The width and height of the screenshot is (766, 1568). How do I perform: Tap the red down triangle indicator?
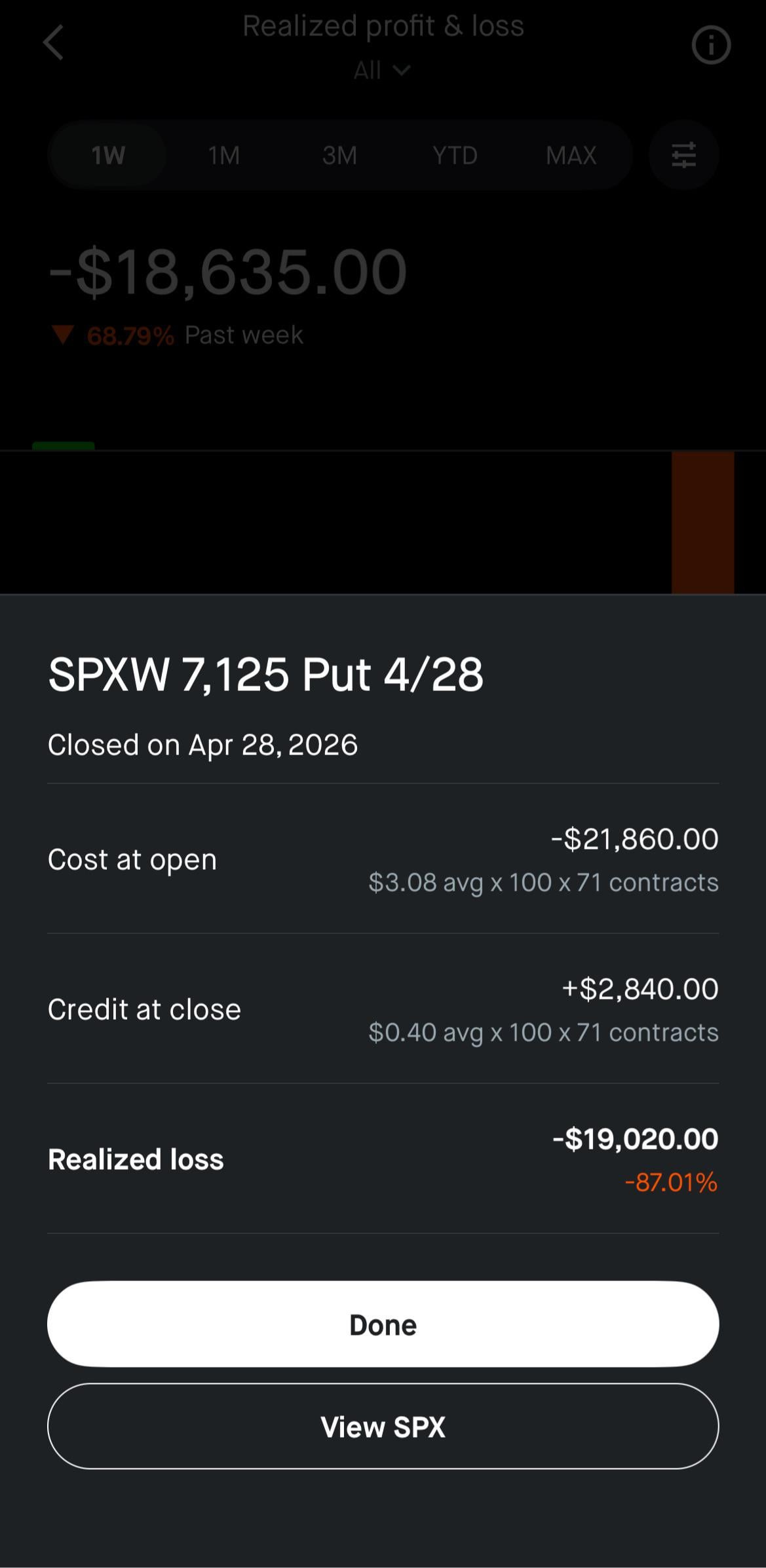[x=62, y=335]
